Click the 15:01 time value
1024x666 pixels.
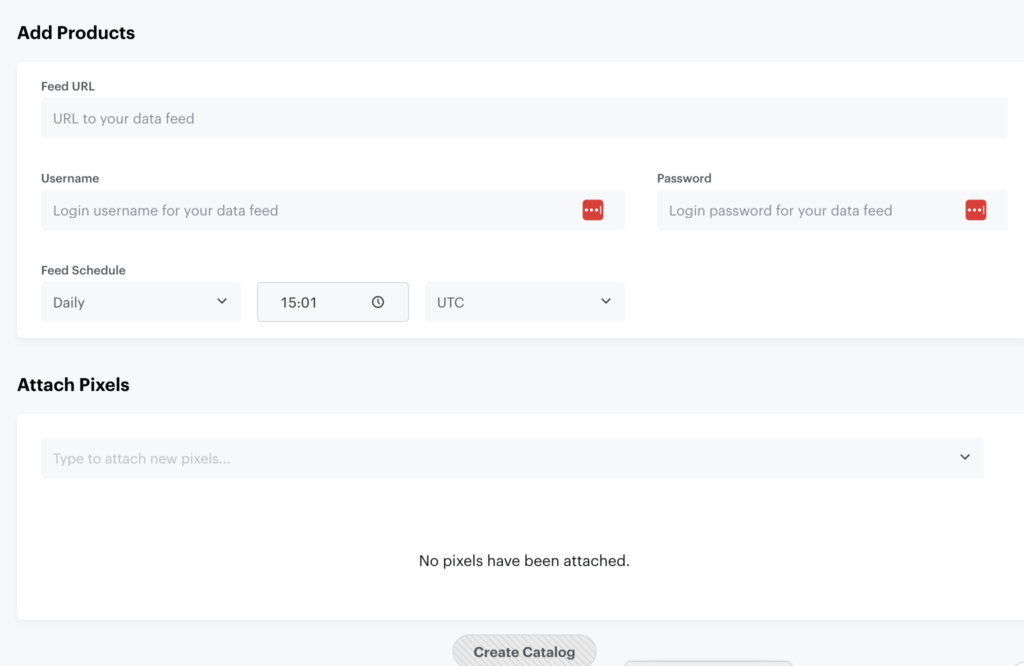point(298,303)
